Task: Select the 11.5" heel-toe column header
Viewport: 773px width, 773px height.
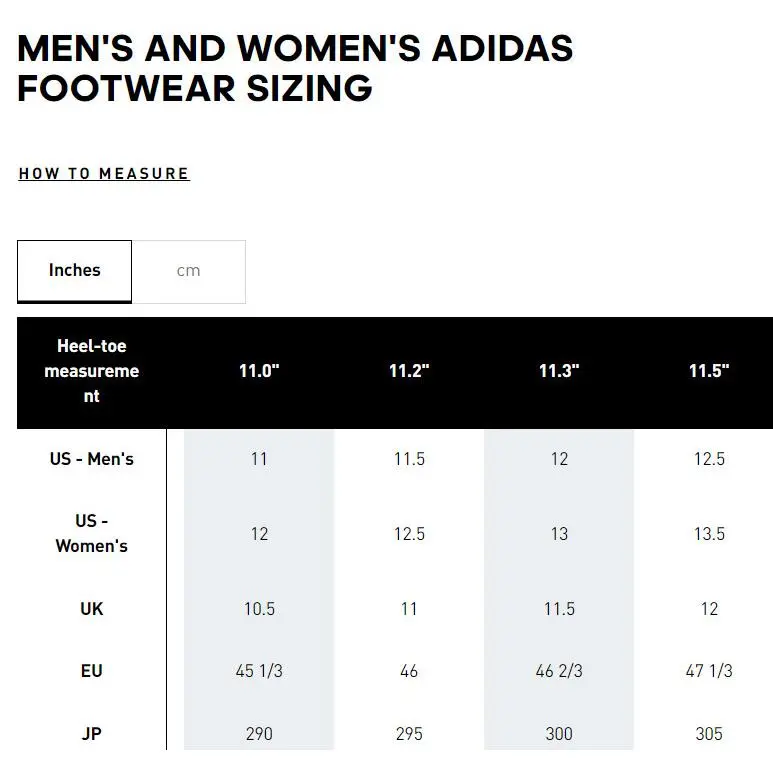Action: pyautogui.click(x=709, y=371)
